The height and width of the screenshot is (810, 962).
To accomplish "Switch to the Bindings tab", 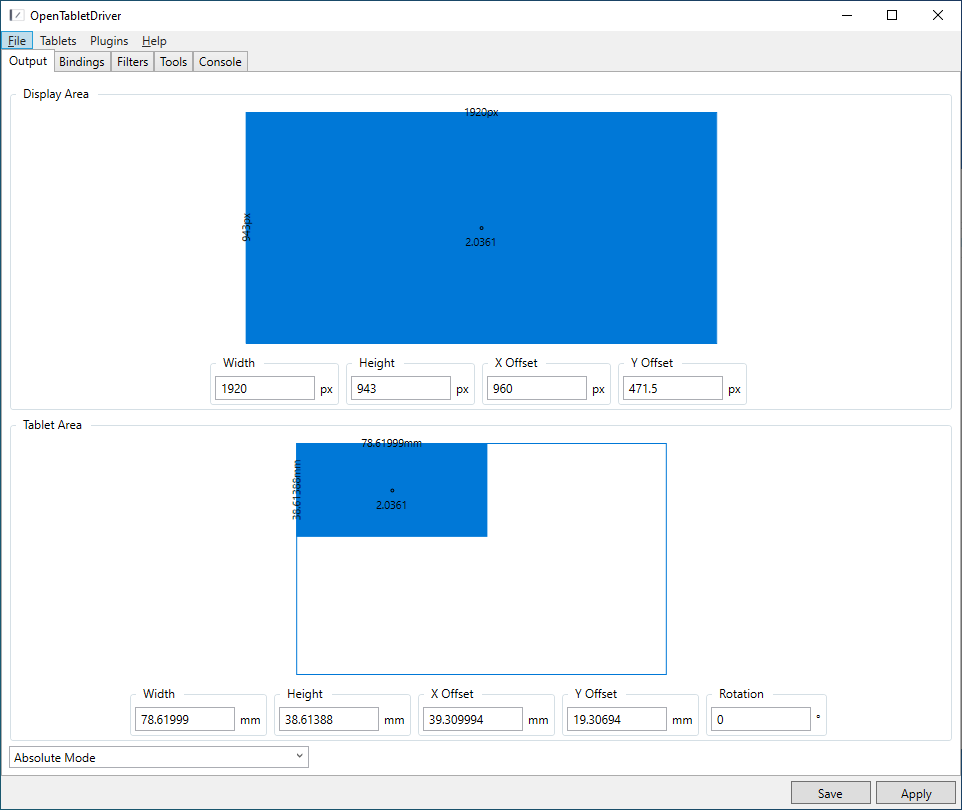I will (x=82, y=62).
